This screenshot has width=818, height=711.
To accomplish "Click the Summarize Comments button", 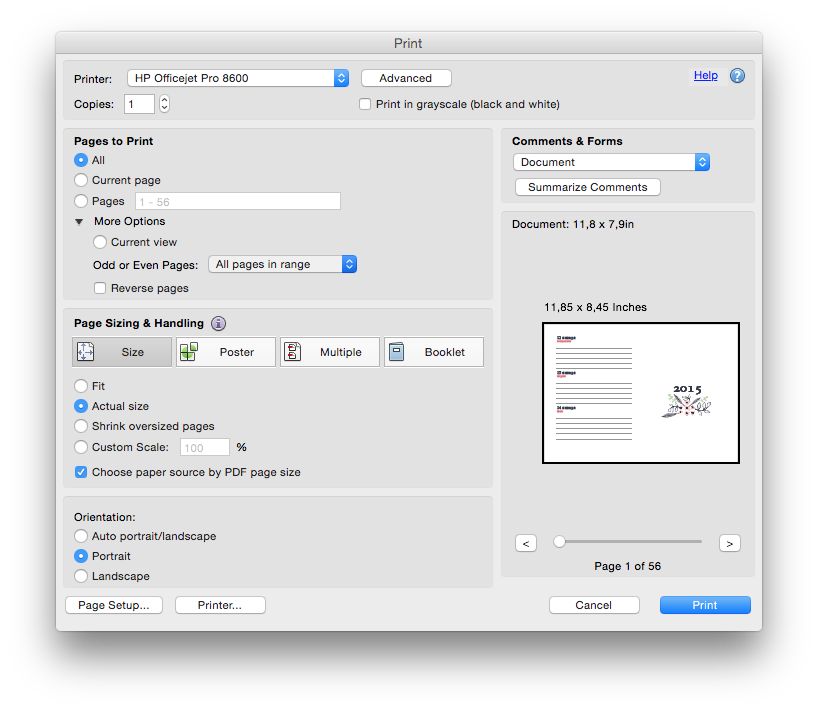I will pos(588,187).
